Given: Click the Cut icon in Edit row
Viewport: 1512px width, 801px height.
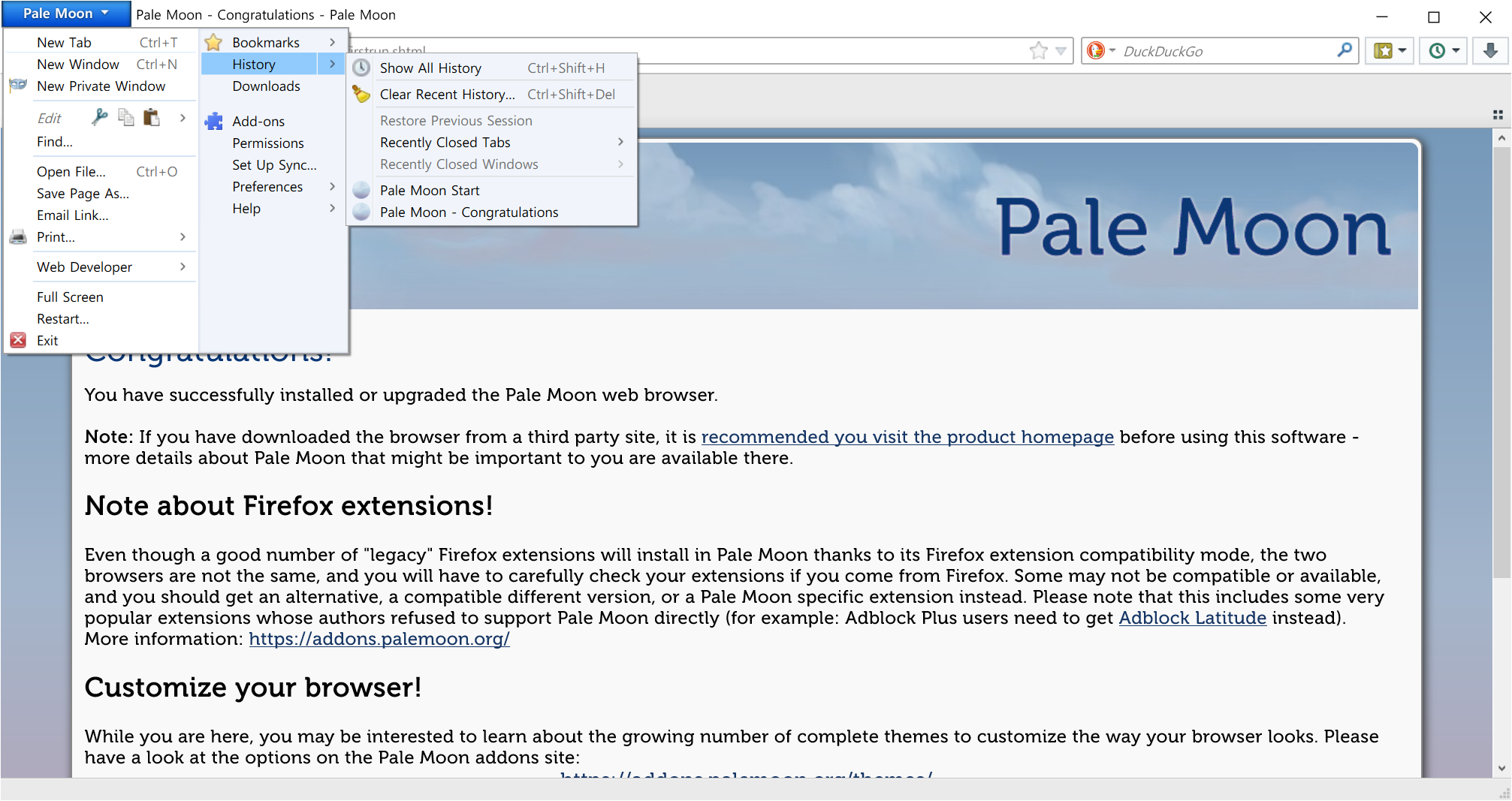Looking at the screenshot, I should 99,117.
